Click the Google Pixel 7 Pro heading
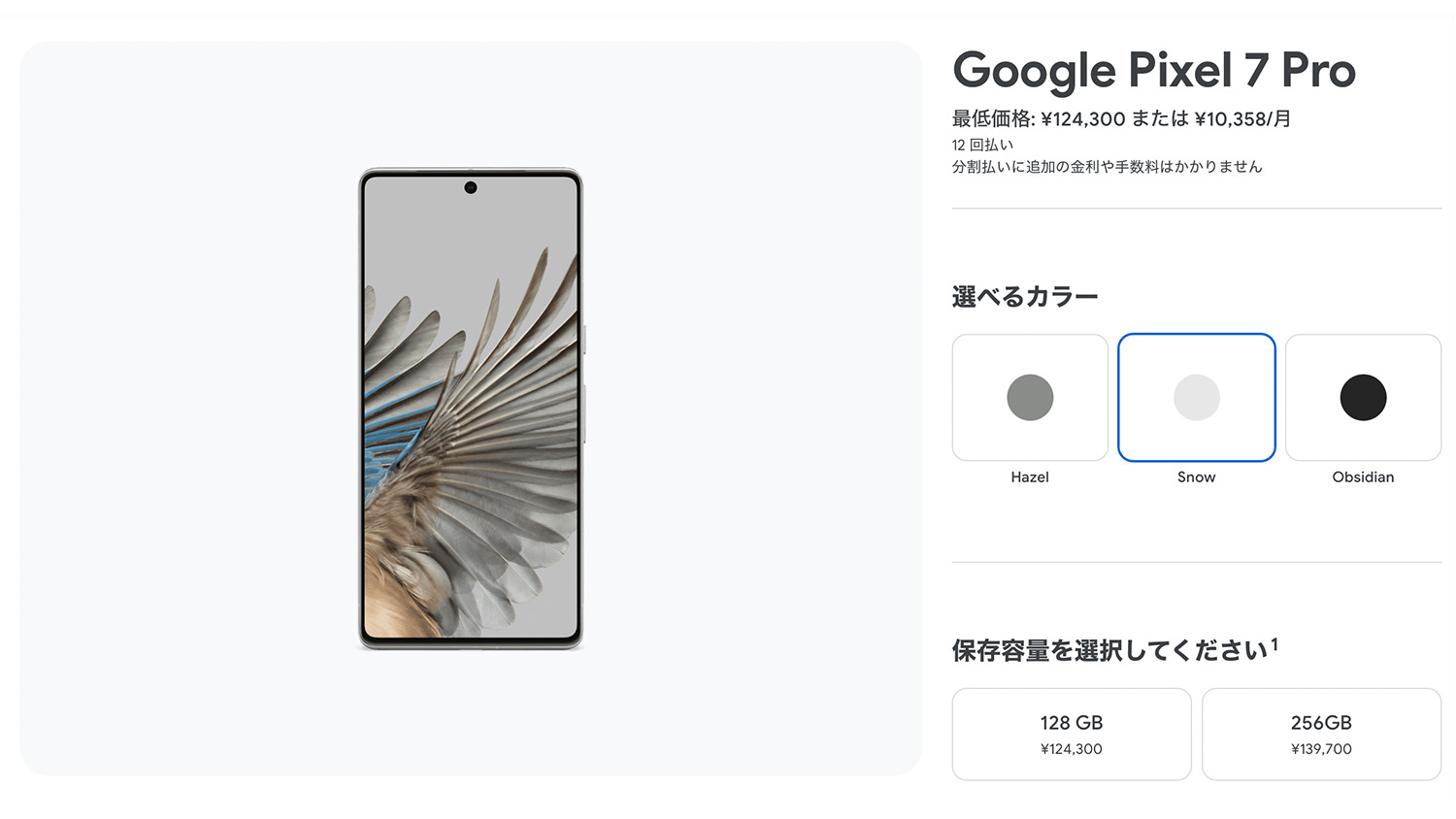1456x819 pixels. (1154, 71)
